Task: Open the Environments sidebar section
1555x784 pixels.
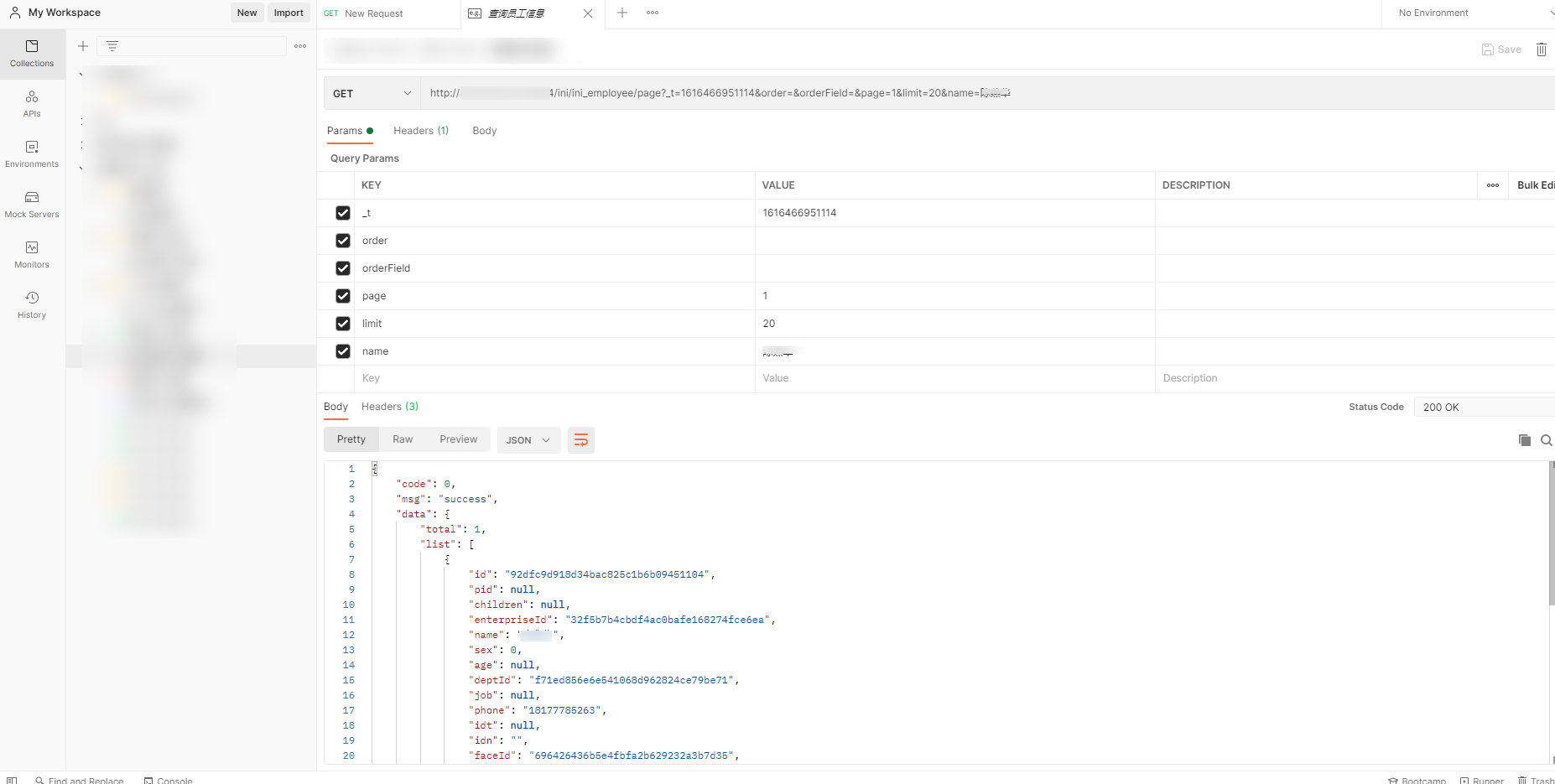Action: tap(32, 154)
